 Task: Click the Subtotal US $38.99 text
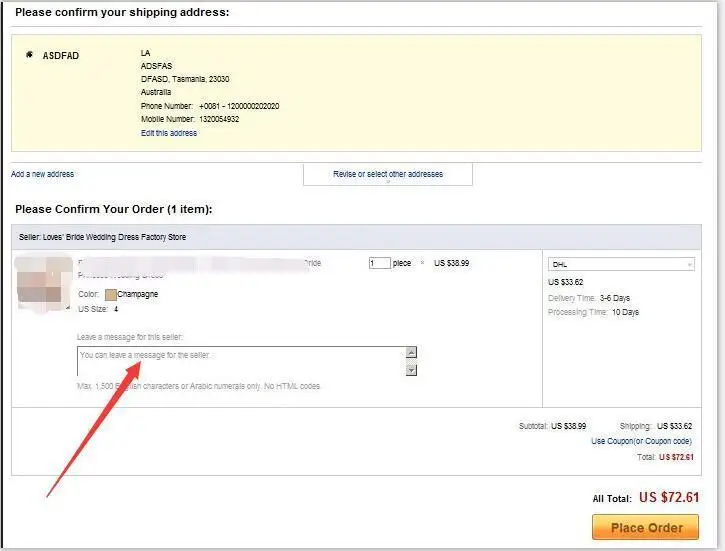click(552, 426)
